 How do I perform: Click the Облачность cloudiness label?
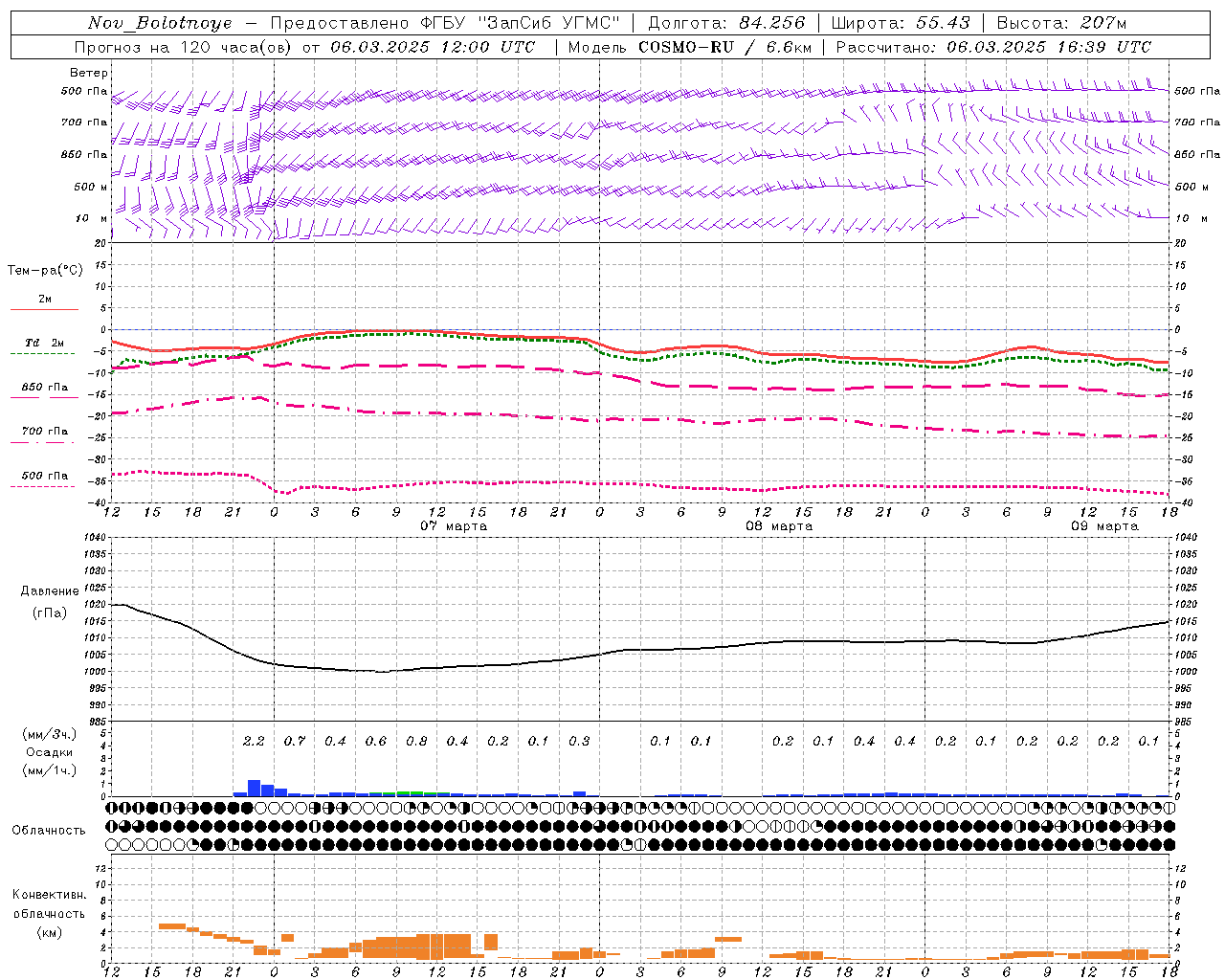pos(49,831)
